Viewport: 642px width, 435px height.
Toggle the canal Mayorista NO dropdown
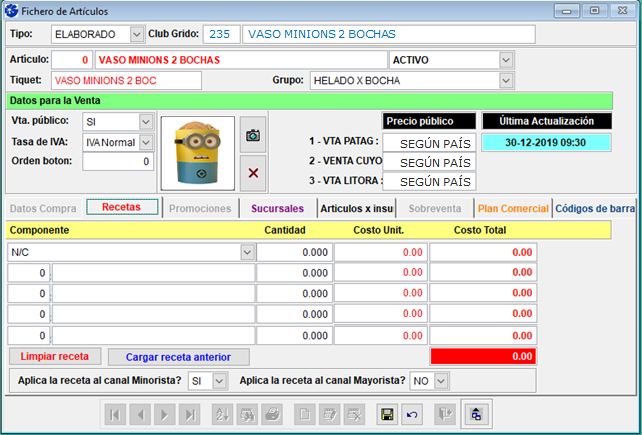pos(441,381)
